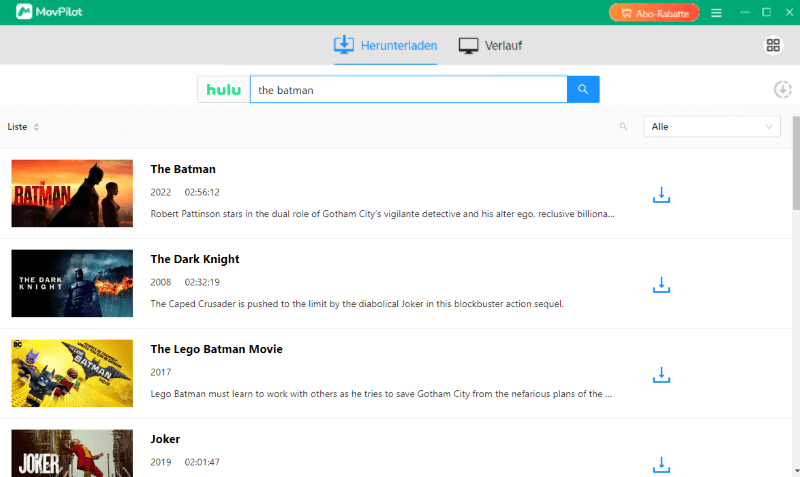Image resolution: width=800 pixels, height=477 pixels.
Task: Download the Joker movie
Action: (x=661, y=465)
